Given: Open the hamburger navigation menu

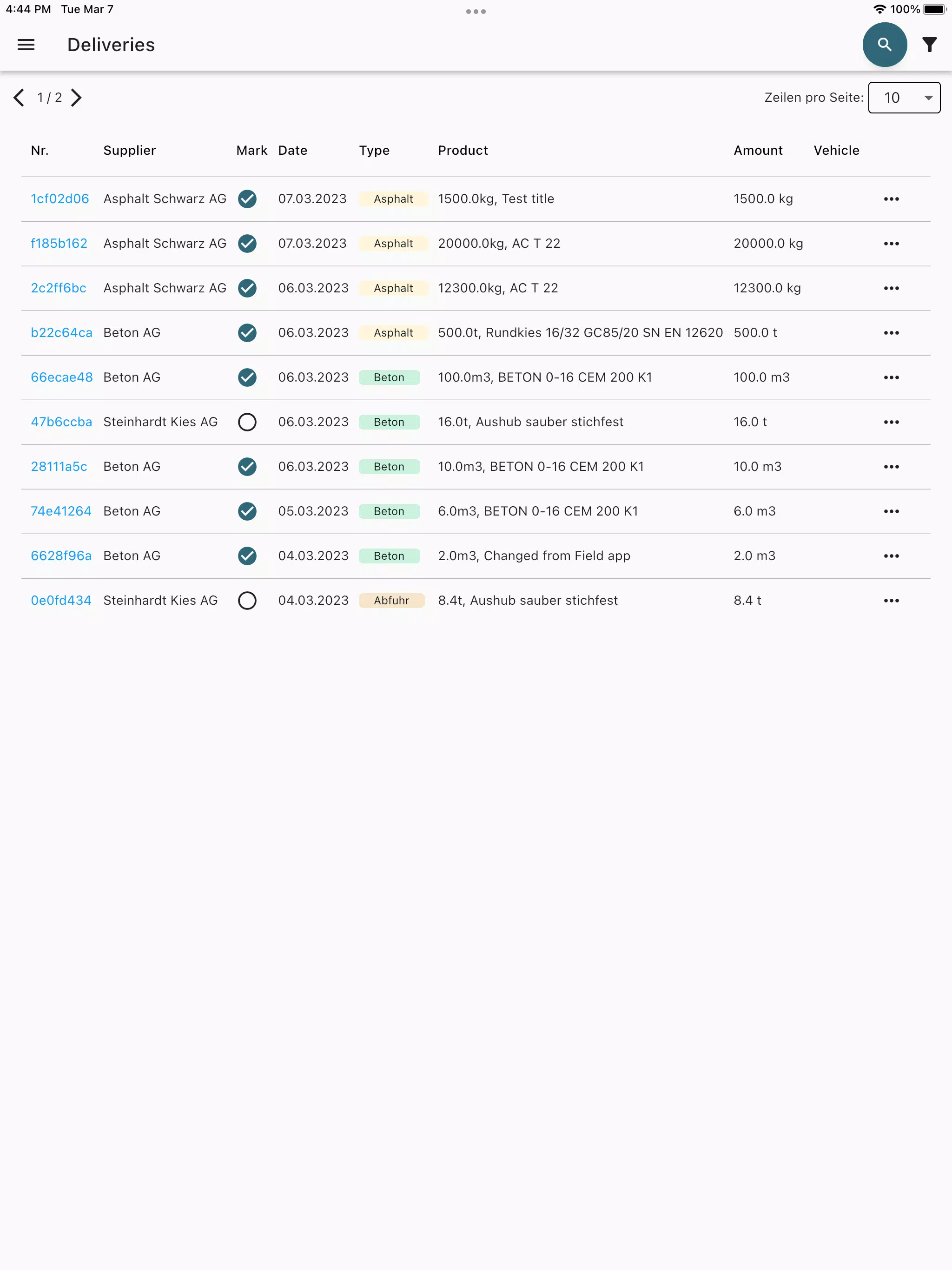Looking at the screenshot, I should (x=26, y=45).
